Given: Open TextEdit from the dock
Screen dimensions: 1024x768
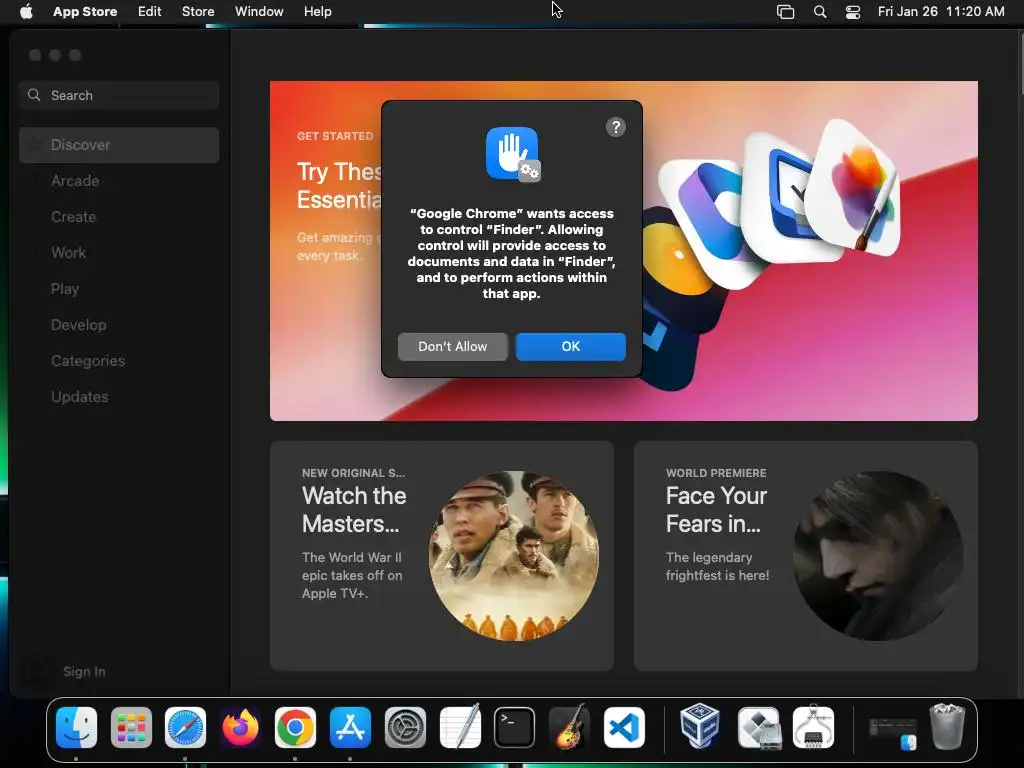Looking at the screenshot, I should tap(460, 726).
